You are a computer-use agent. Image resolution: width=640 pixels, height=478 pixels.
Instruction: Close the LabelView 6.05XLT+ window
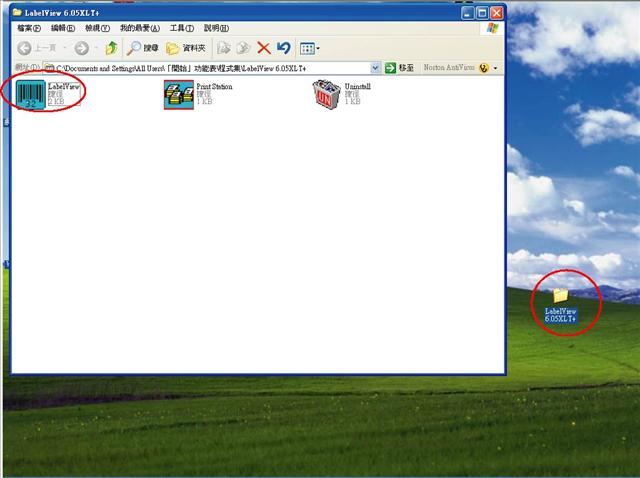(496, 13)
